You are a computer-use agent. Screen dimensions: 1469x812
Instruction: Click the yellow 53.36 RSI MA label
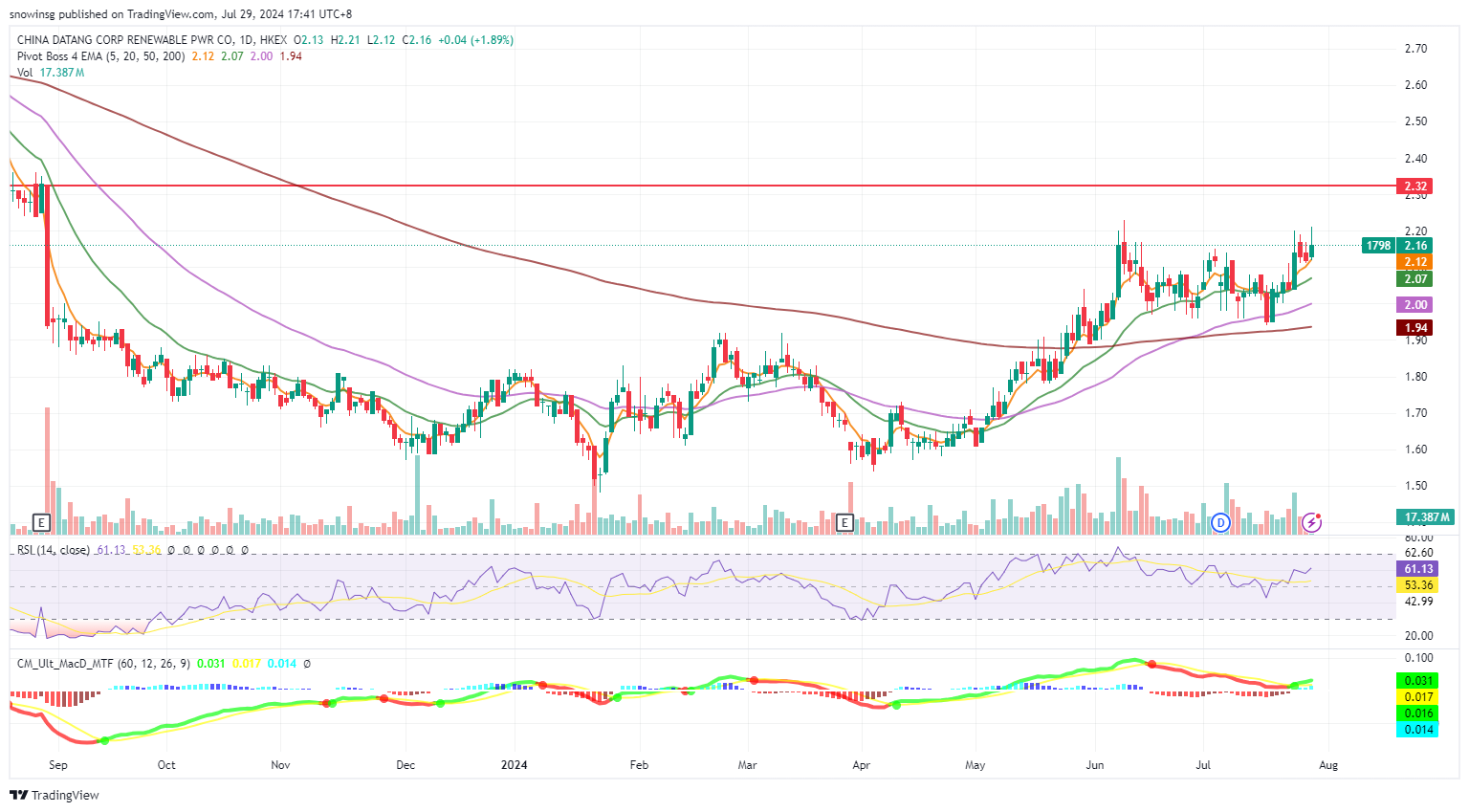coord(1419,585)
